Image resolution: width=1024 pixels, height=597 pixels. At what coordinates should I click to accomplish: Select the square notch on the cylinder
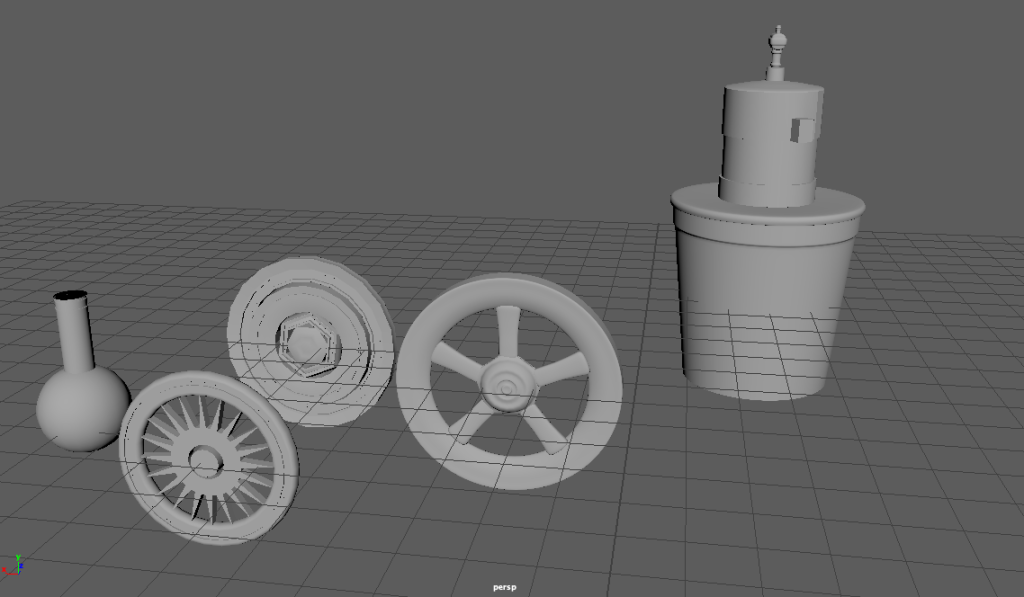803,129
